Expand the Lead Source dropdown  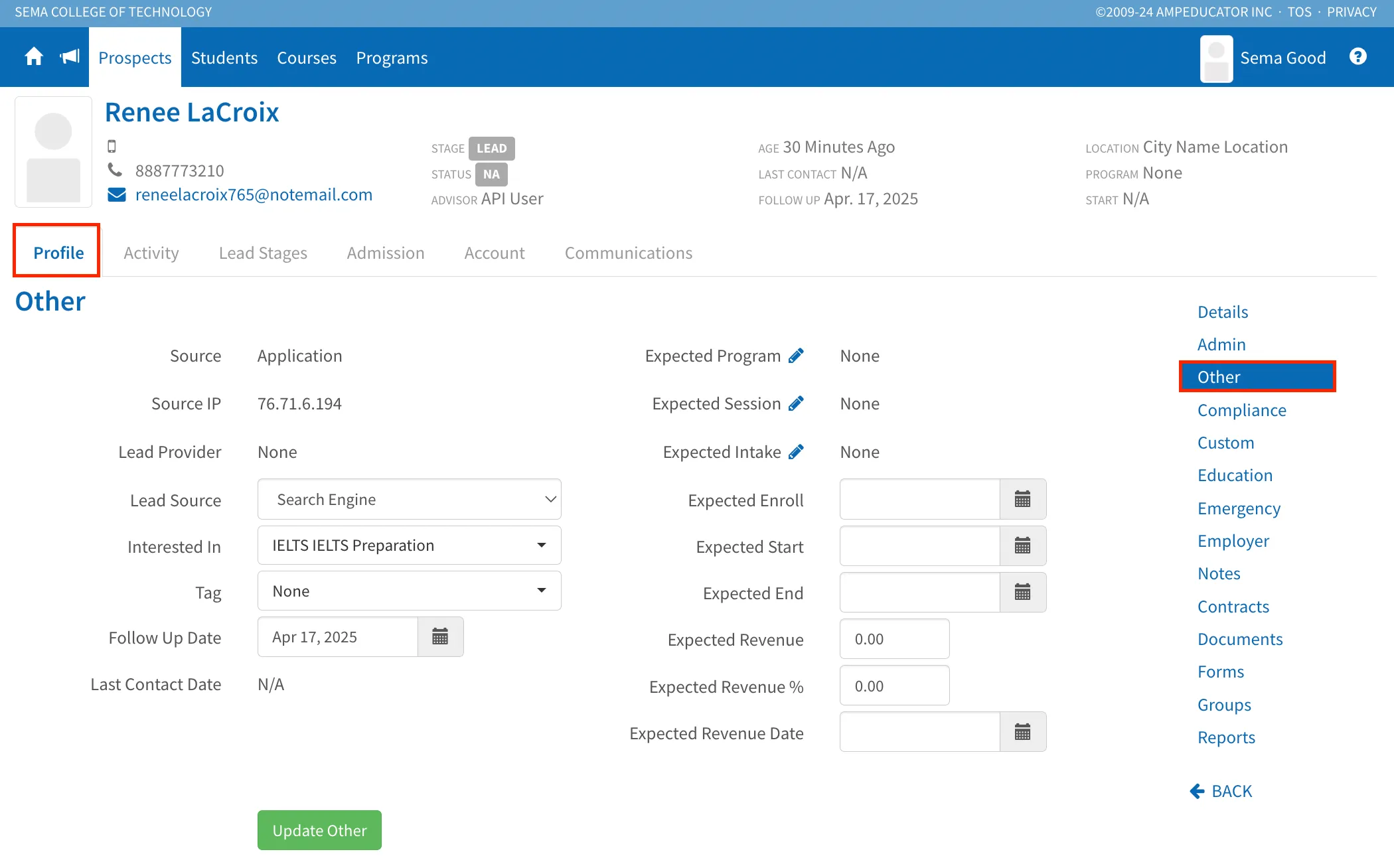[x=409, y=499]
